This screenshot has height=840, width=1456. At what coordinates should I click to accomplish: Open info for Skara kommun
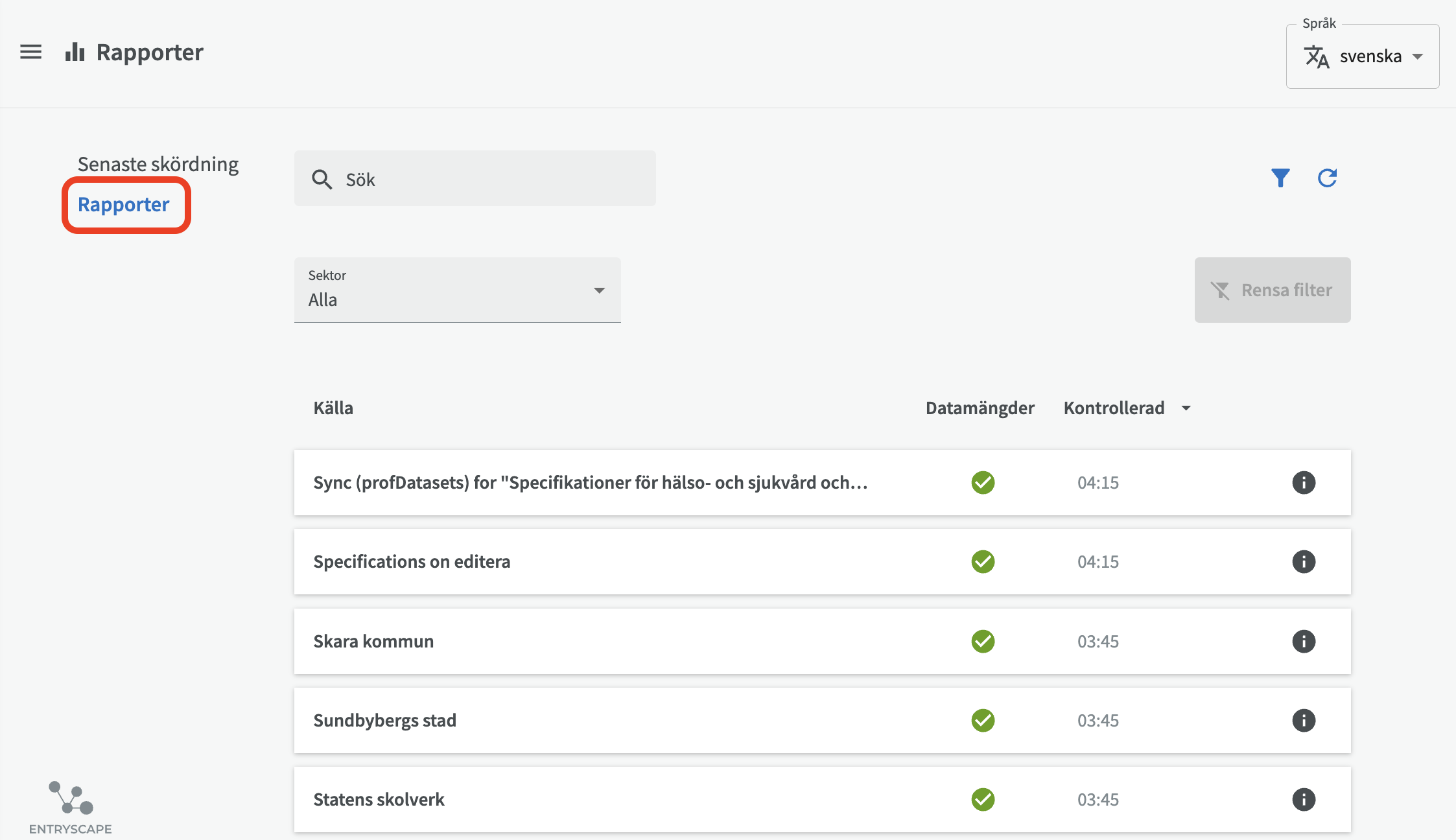click(1304, 641)
